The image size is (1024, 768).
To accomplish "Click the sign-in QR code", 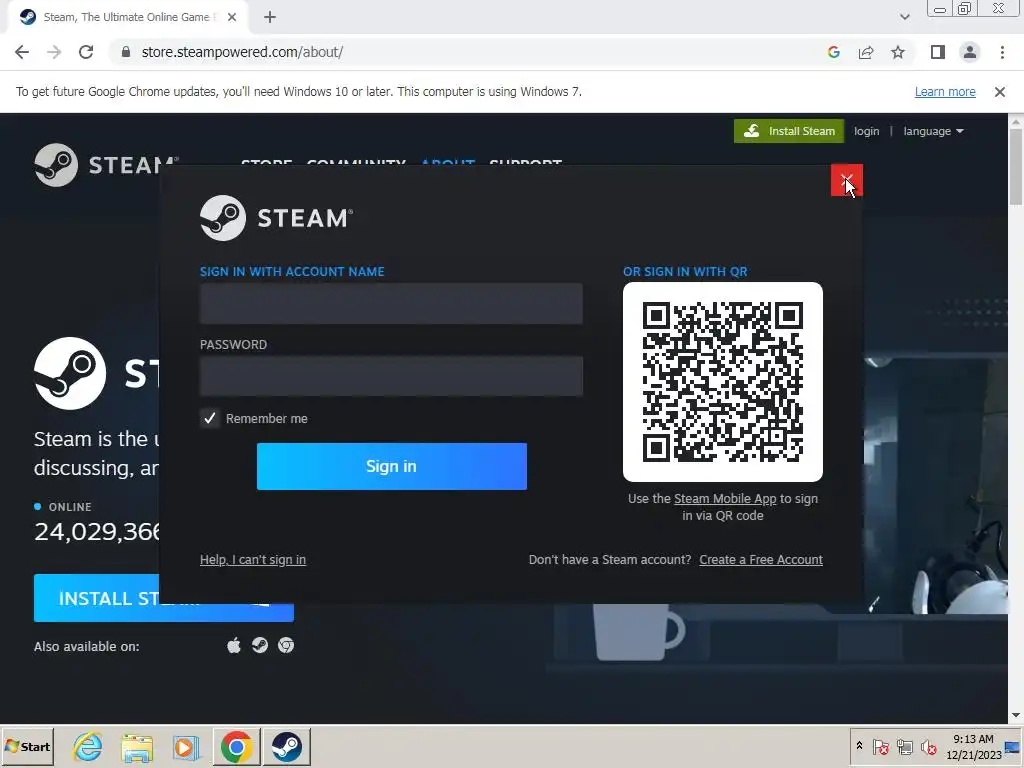I will 723,382.
